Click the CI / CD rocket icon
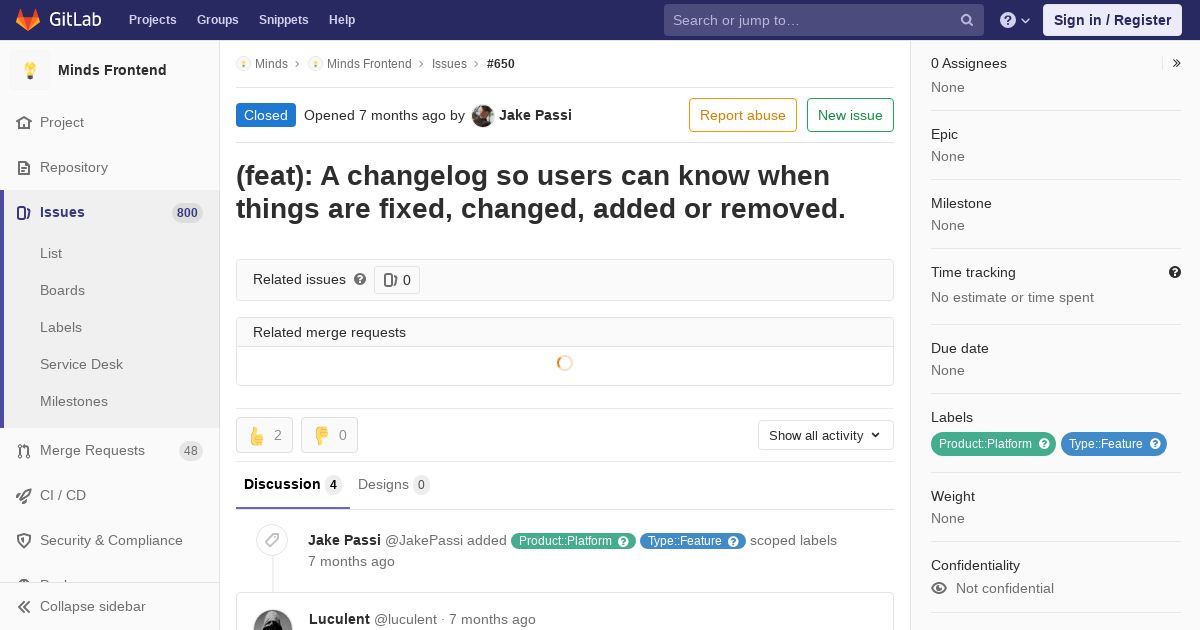 coord(24,496)
